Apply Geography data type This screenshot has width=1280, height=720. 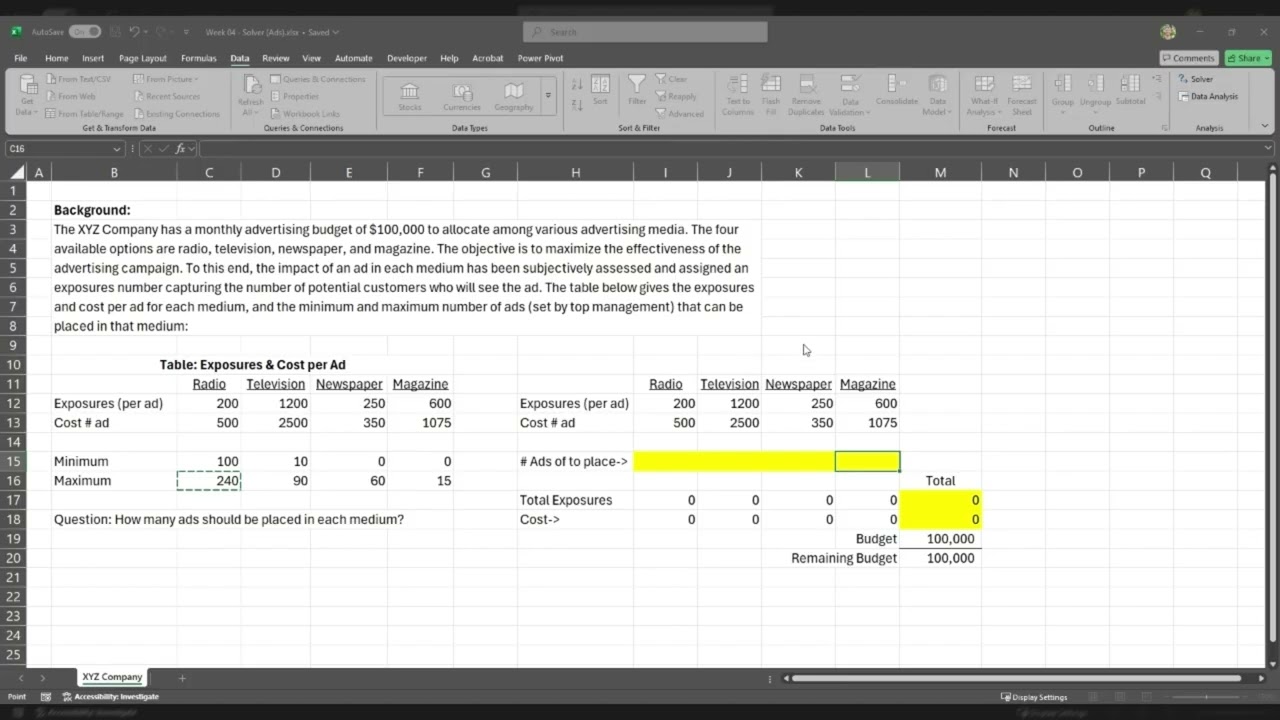pyautogui.click(x=514, y=97)
